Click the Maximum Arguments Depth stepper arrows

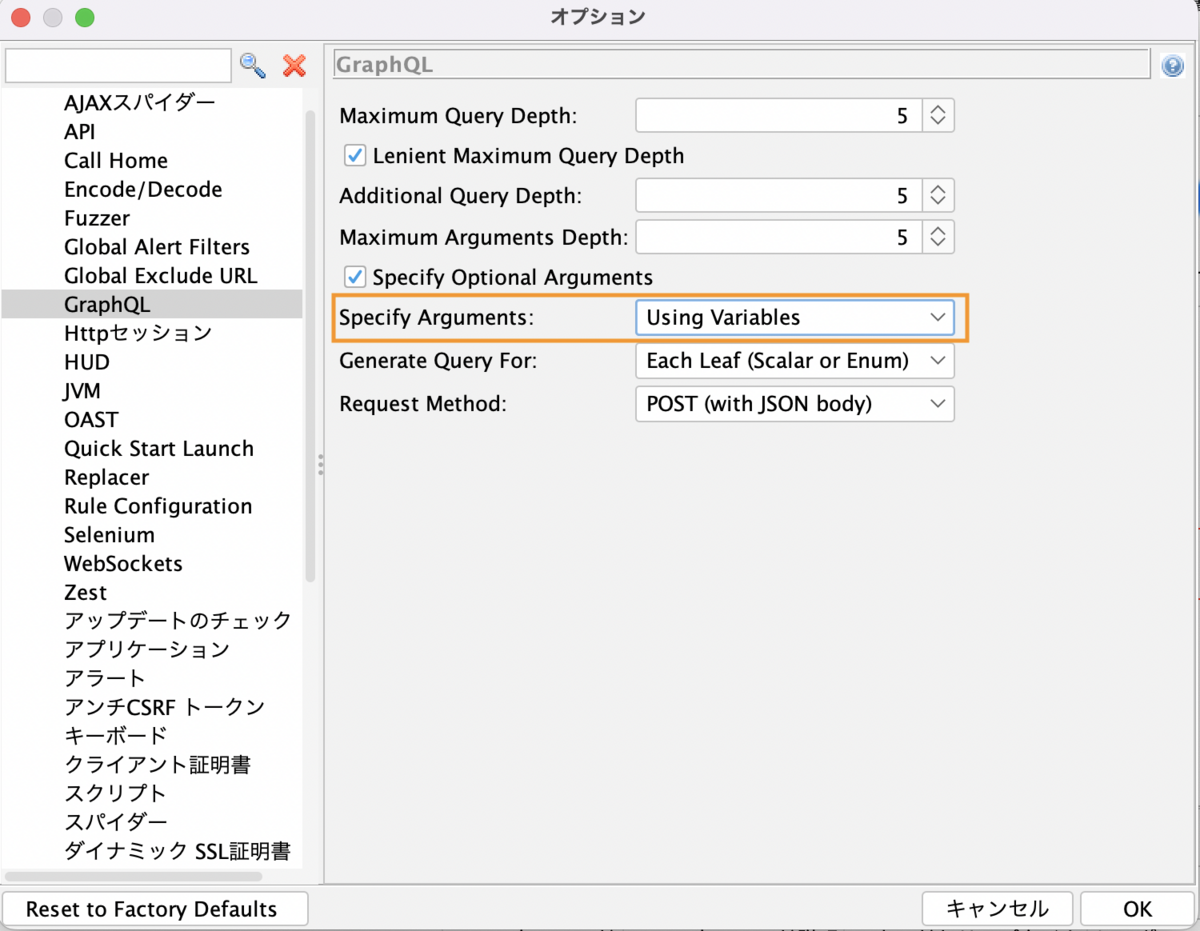938,237
